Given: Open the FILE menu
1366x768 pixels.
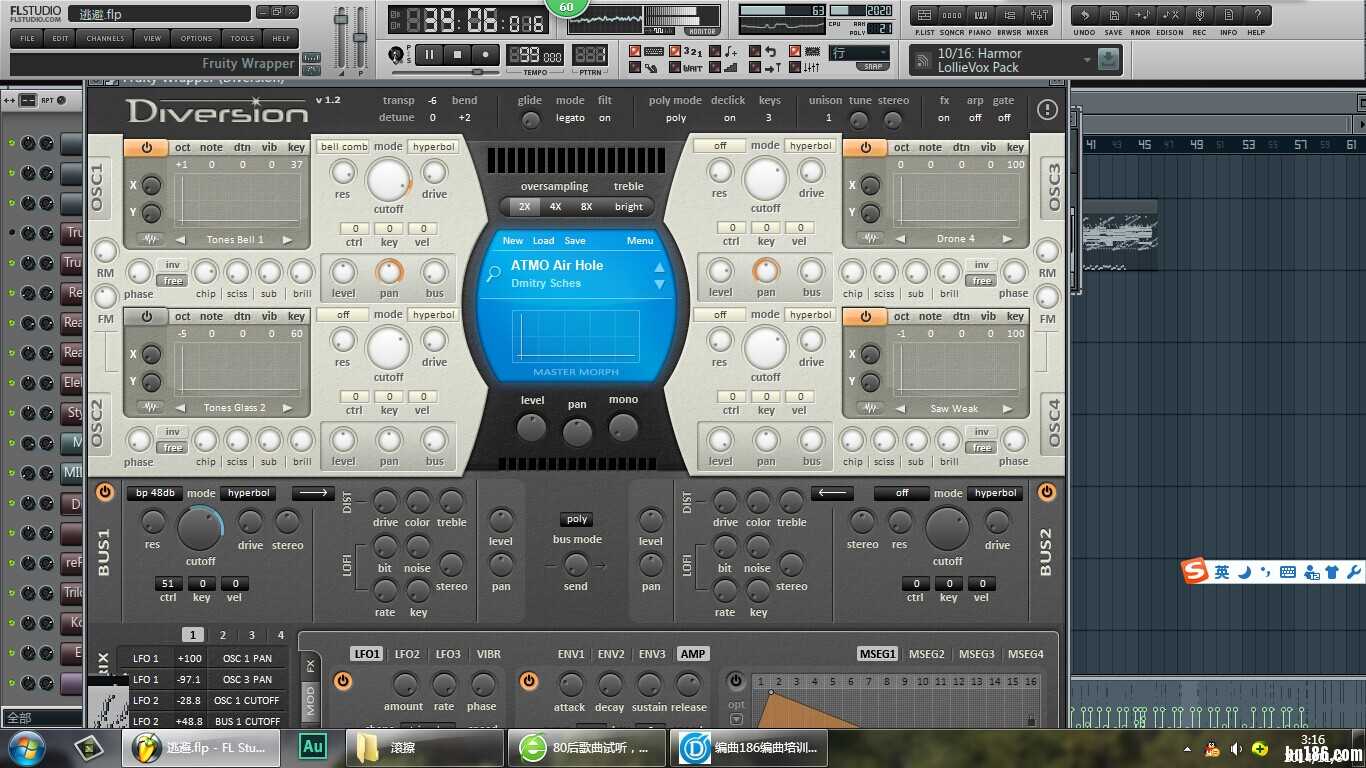Looking at the screenshot, I should tap(27, 38).
